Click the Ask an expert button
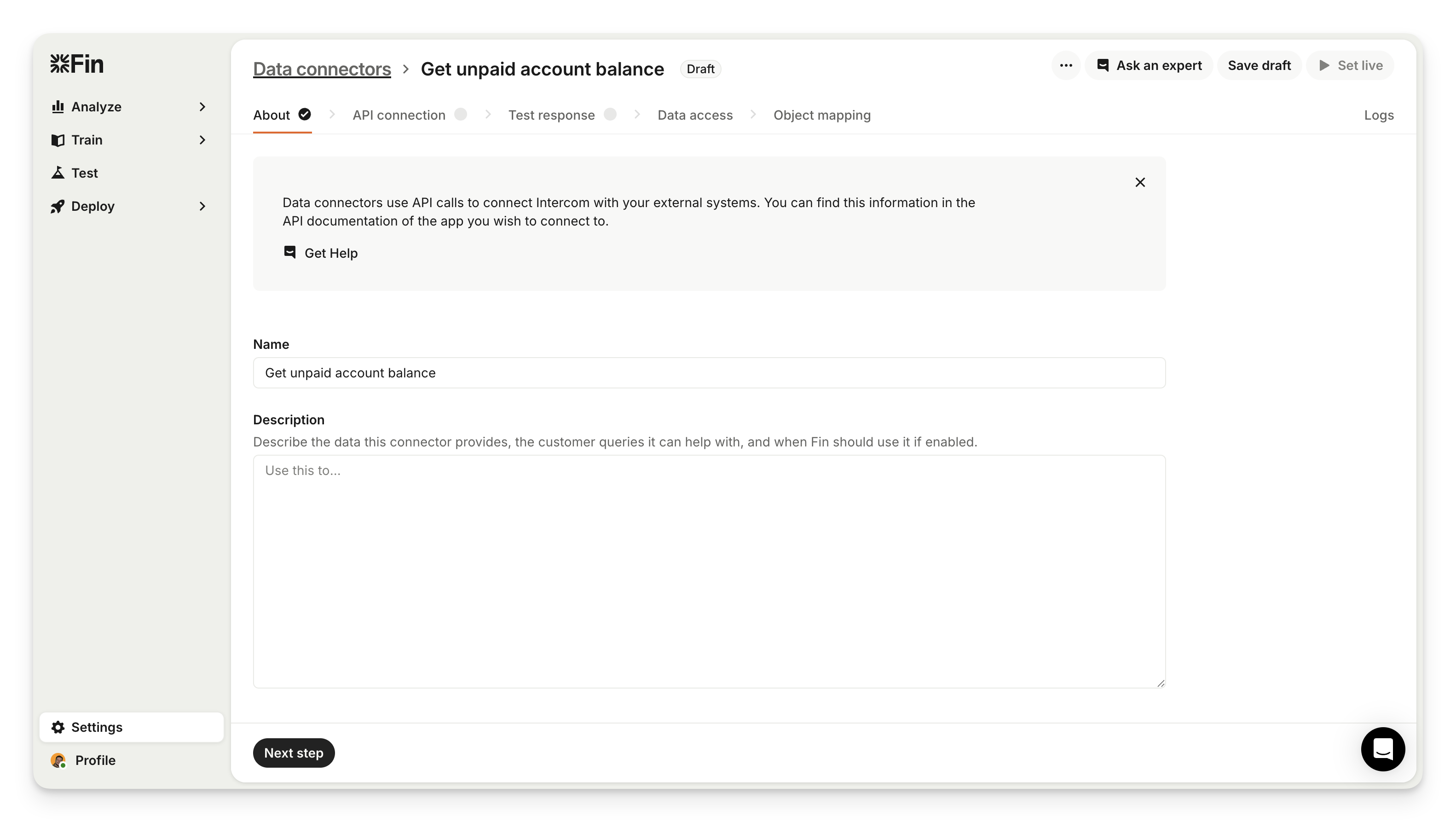The width and height of the screenshot is (1456, 822). pyautogui.click(x=1149, y=65)
